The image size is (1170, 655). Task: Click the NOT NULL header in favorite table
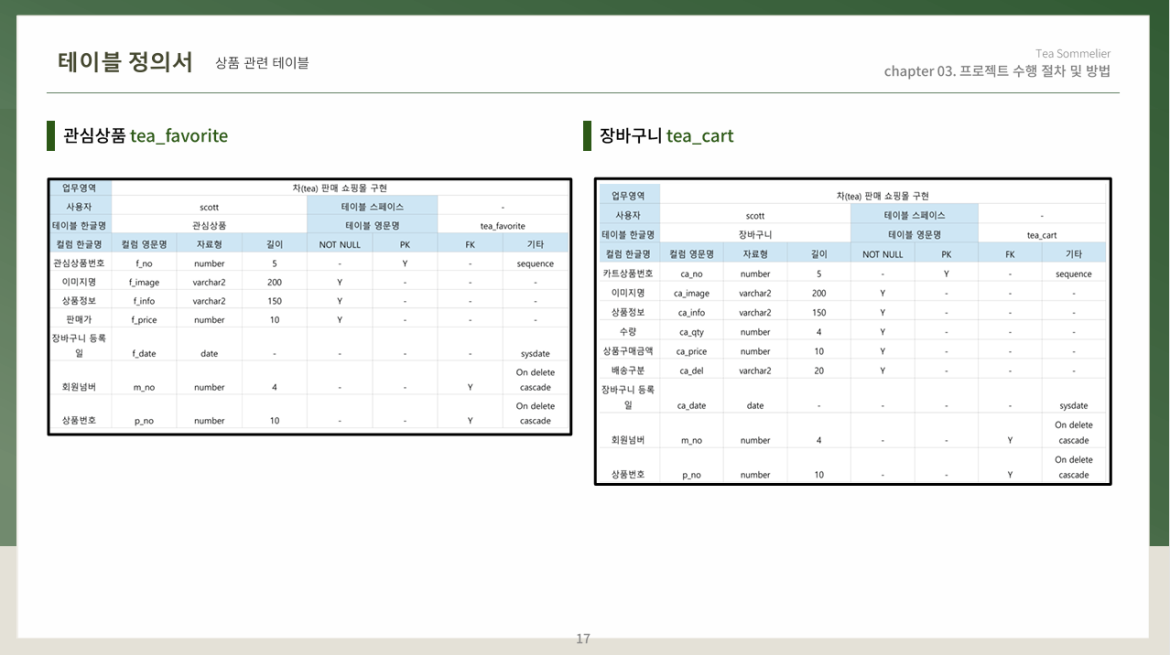[340, 245]
